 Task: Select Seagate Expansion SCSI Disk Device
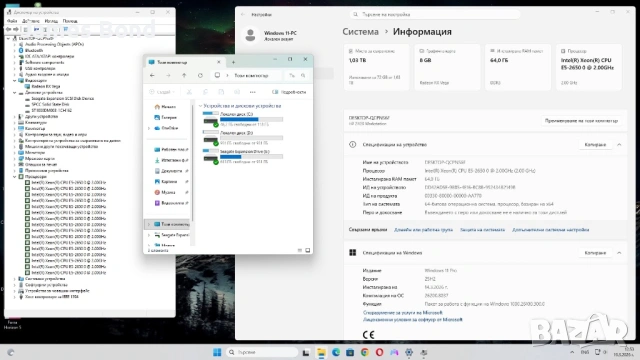pos(62,98)
